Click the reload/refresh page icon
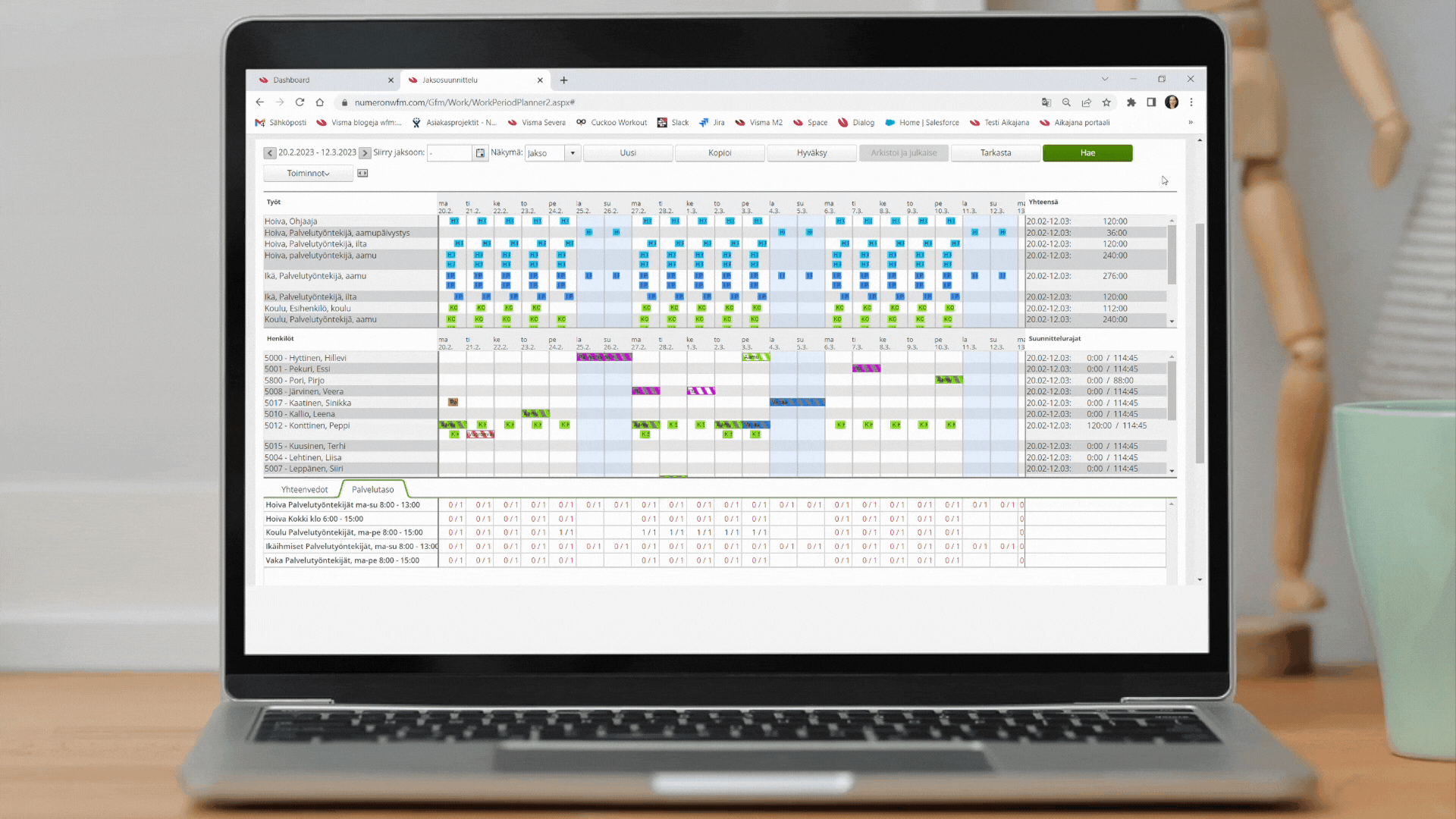 (x=301, y=102)
